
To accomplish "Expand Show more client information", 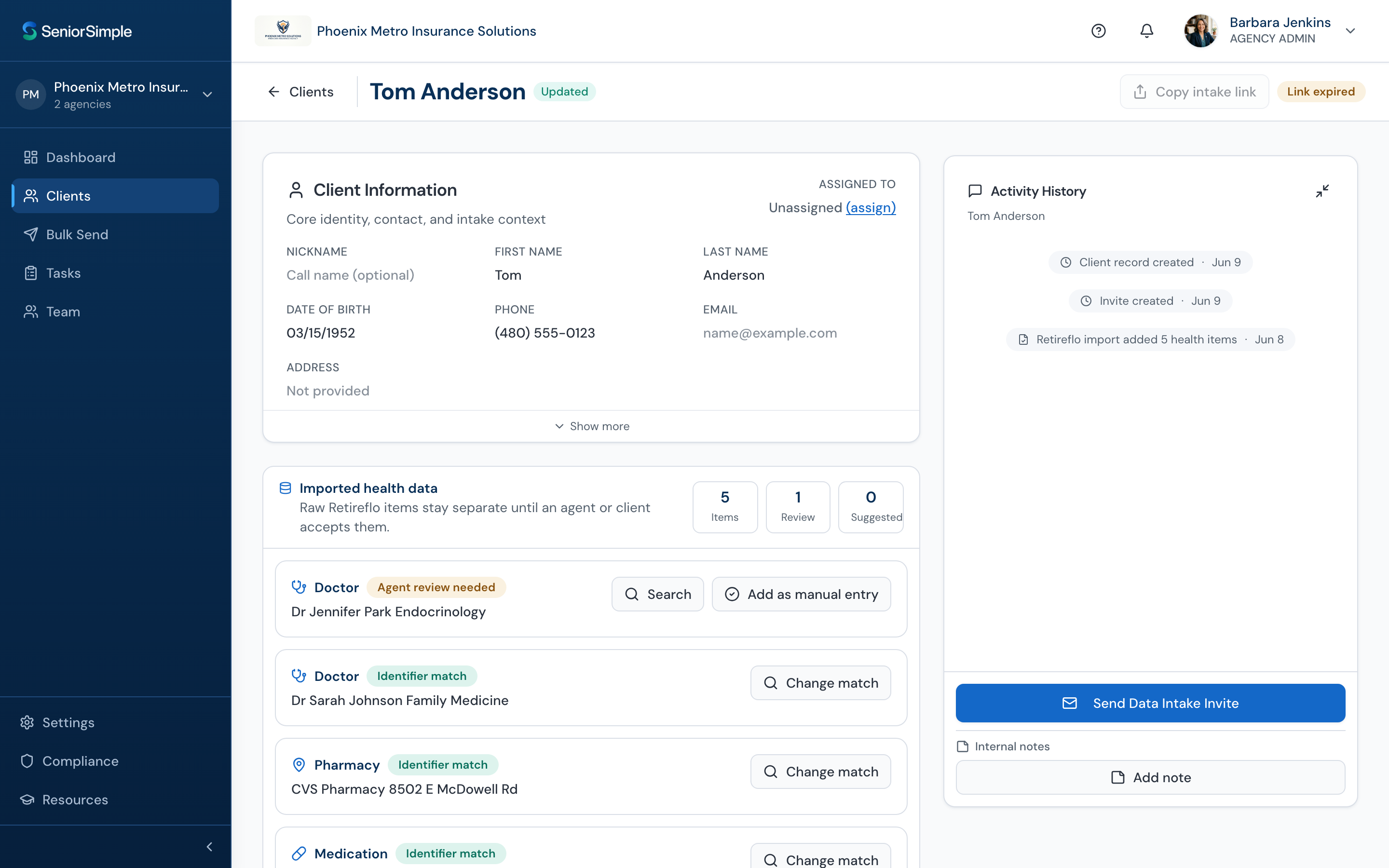I will coord(591,426).
